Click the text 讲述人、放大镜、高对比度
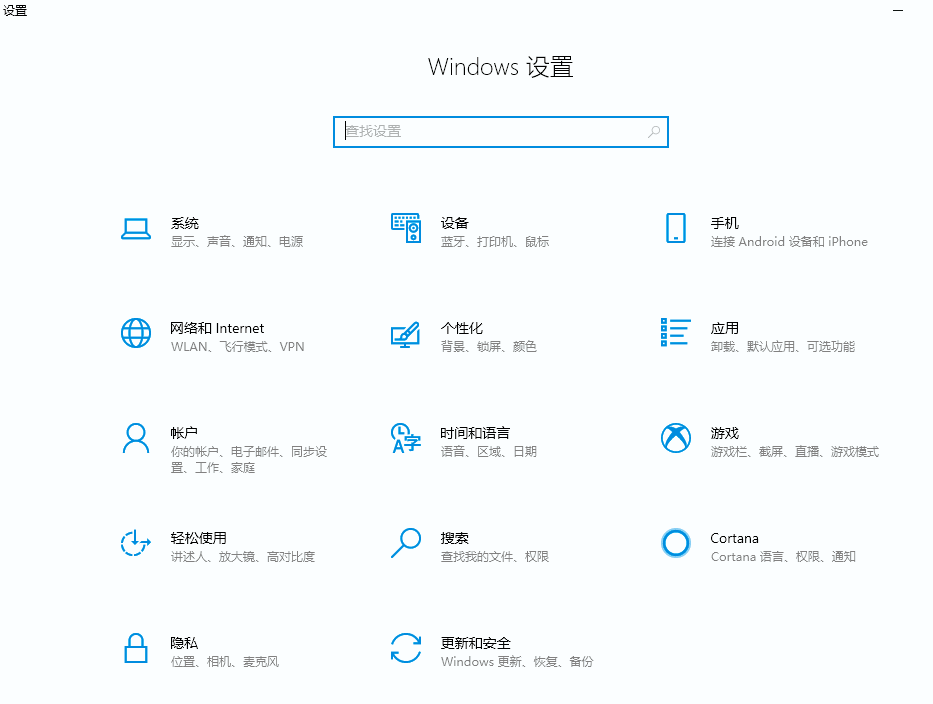Image resolution: width=933 pixels, height=704 pixels. [x=243, y=556]
